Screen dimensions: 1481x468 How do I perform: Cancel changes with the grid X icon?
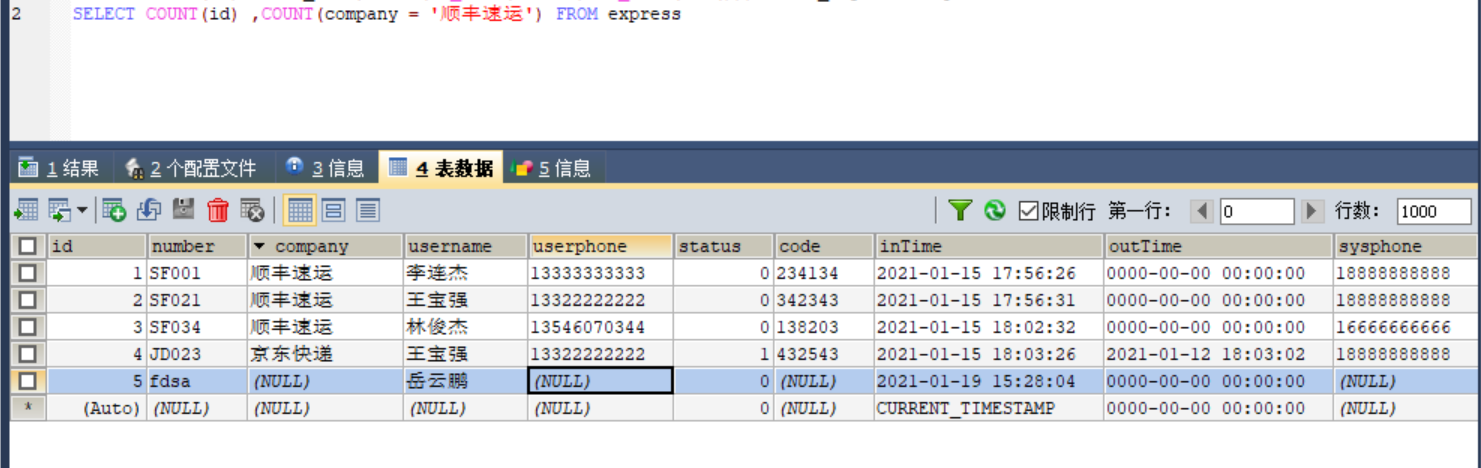pyautogui.click(x=252, y=210)
